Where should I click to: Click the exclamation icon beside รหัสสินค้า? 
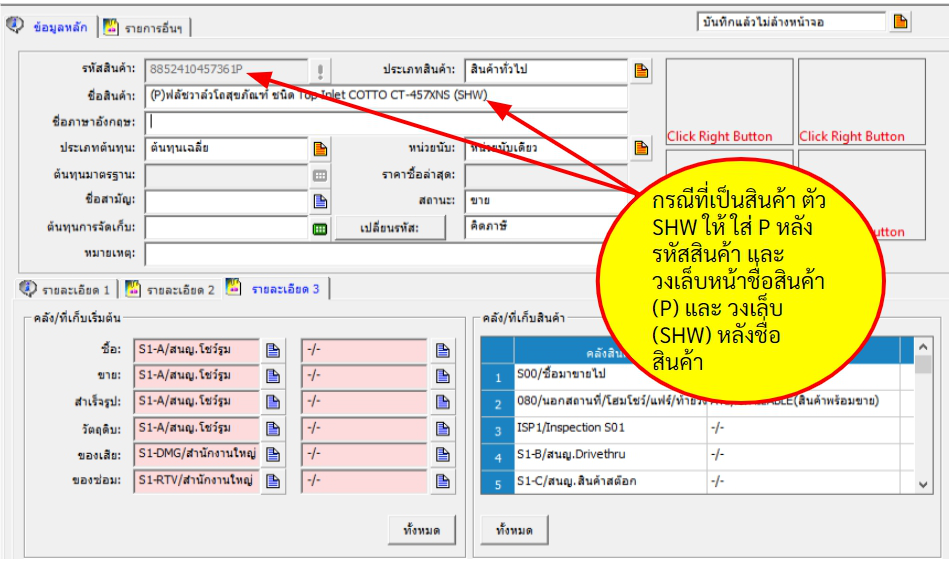320,71
